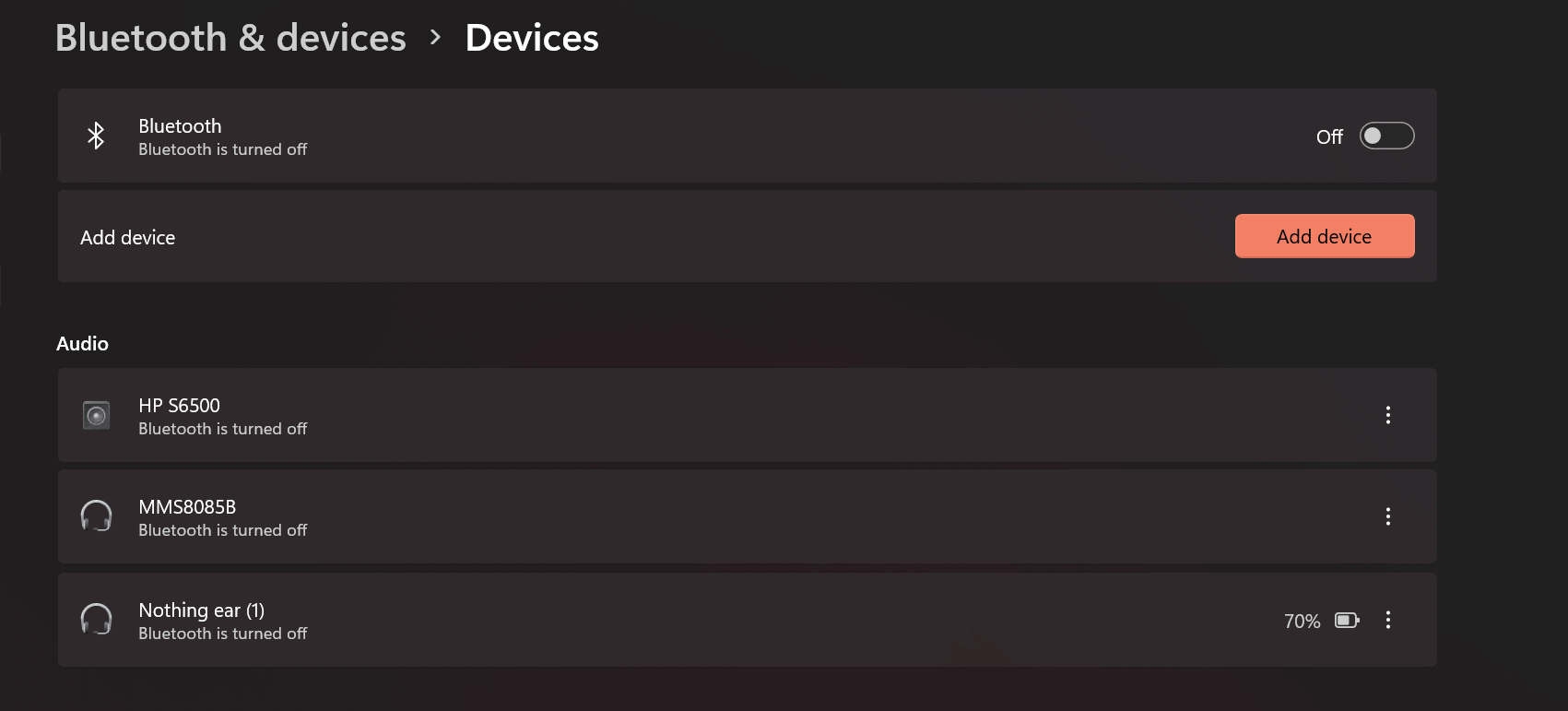
Task: Turn on the Bluetooth toggle switch
Action: pyautogui.click(x=1386, y=136)
